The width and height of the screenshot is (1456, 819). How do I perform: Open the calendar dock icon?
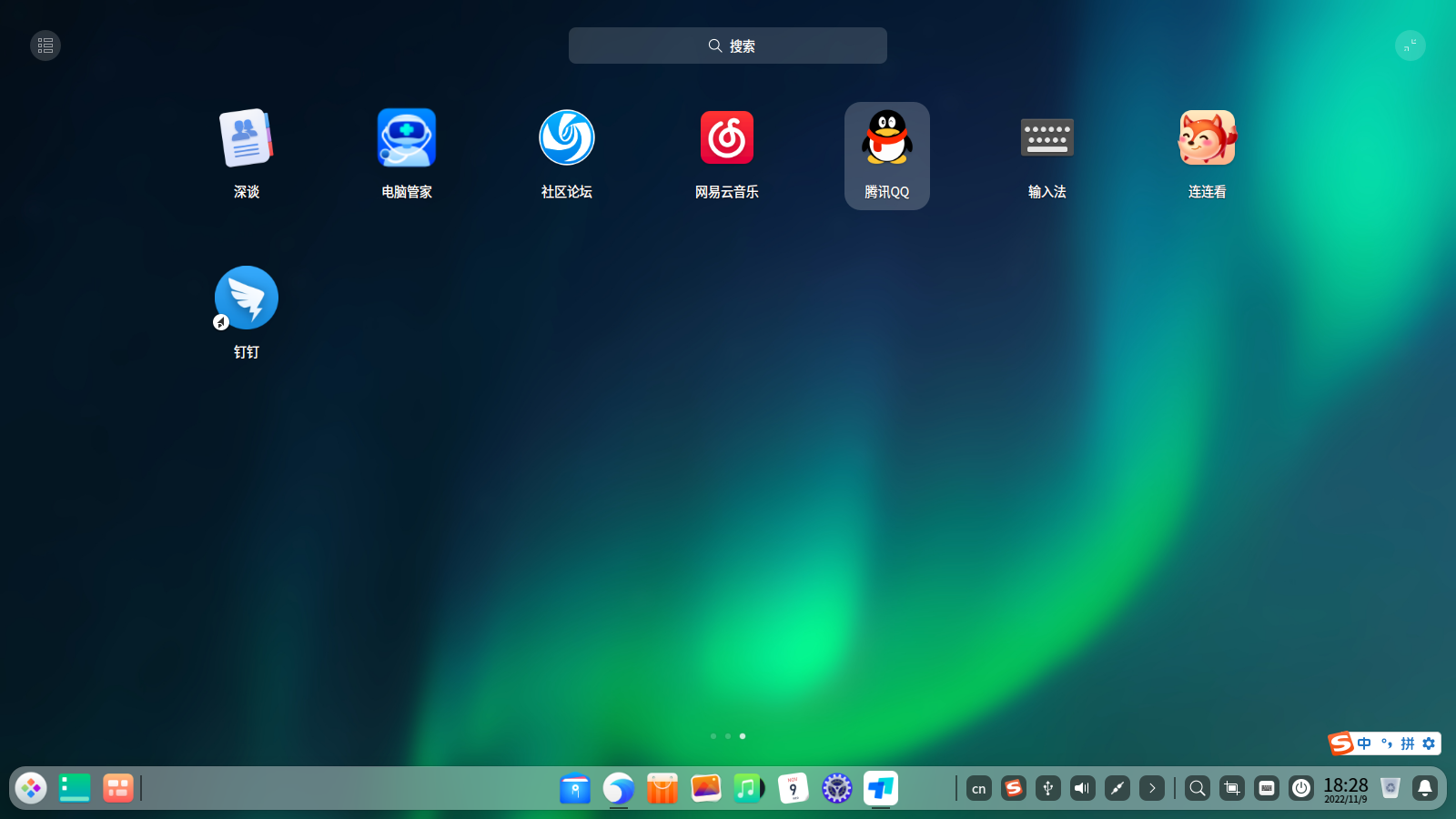[x=794, y=788]
